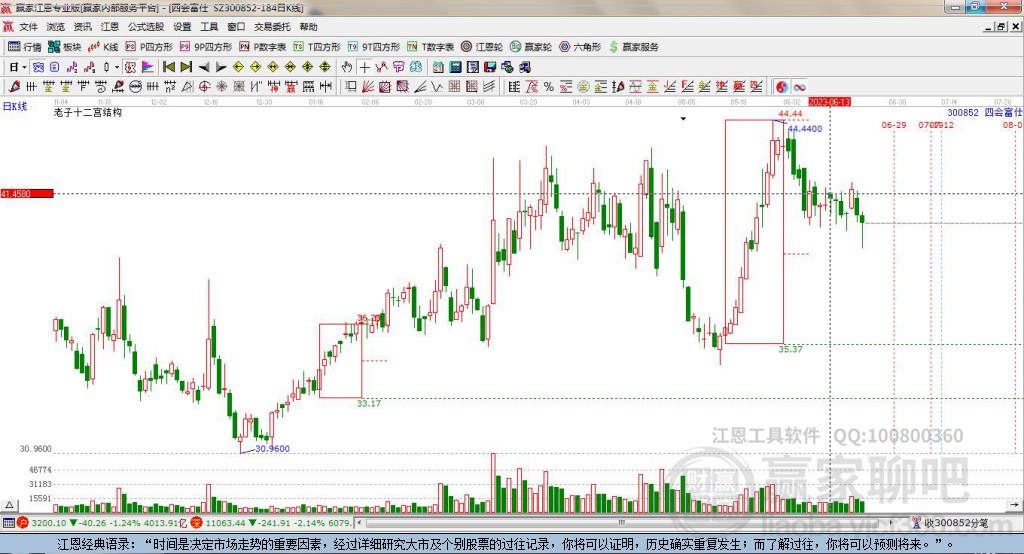Click the 老子十二宫结构 indicator label

pyautogui.click(x=88, y=112)
